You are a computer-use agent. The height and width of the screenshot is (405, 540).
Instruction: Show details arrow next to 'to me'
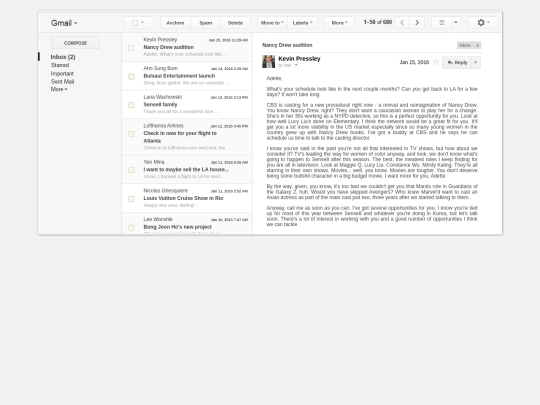point(296,65)
